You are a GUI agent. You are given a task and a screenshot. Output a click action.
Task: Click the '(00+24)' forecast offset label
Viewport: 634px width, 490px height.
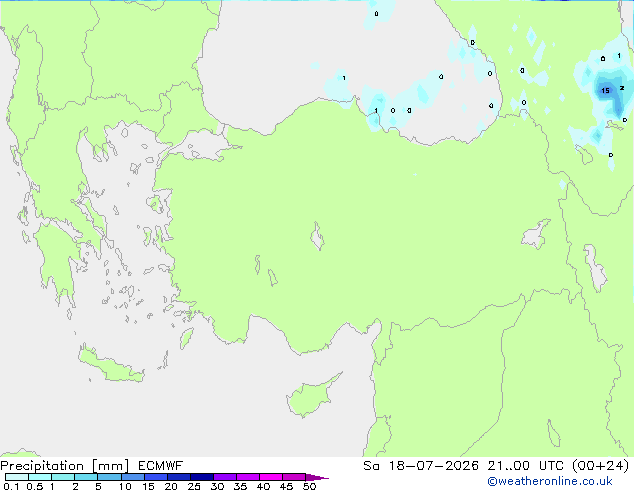click(x=601, y=466)
